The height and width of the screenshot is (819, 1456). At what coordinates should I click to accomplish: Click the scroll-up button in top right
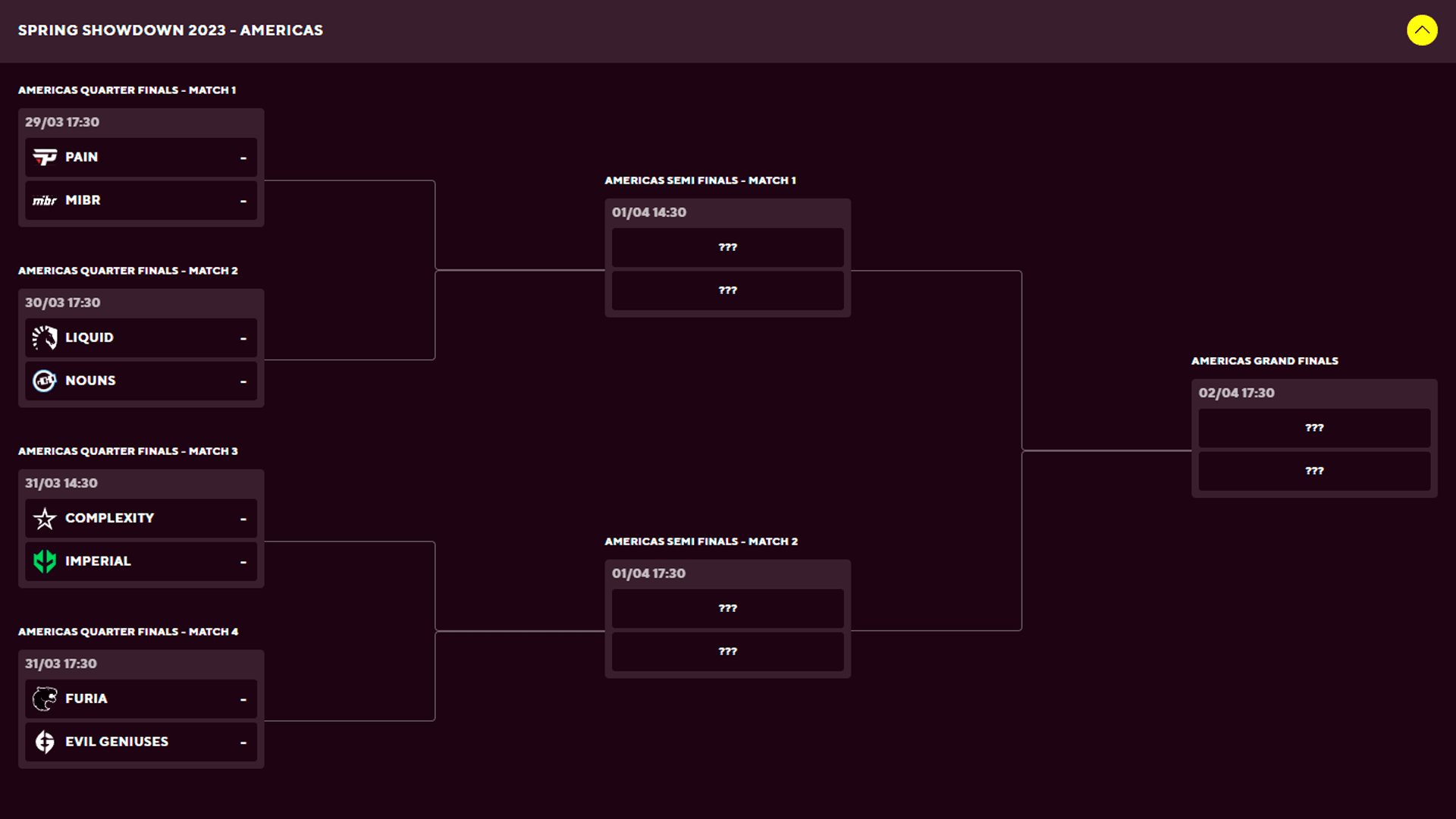point(1421,29)
